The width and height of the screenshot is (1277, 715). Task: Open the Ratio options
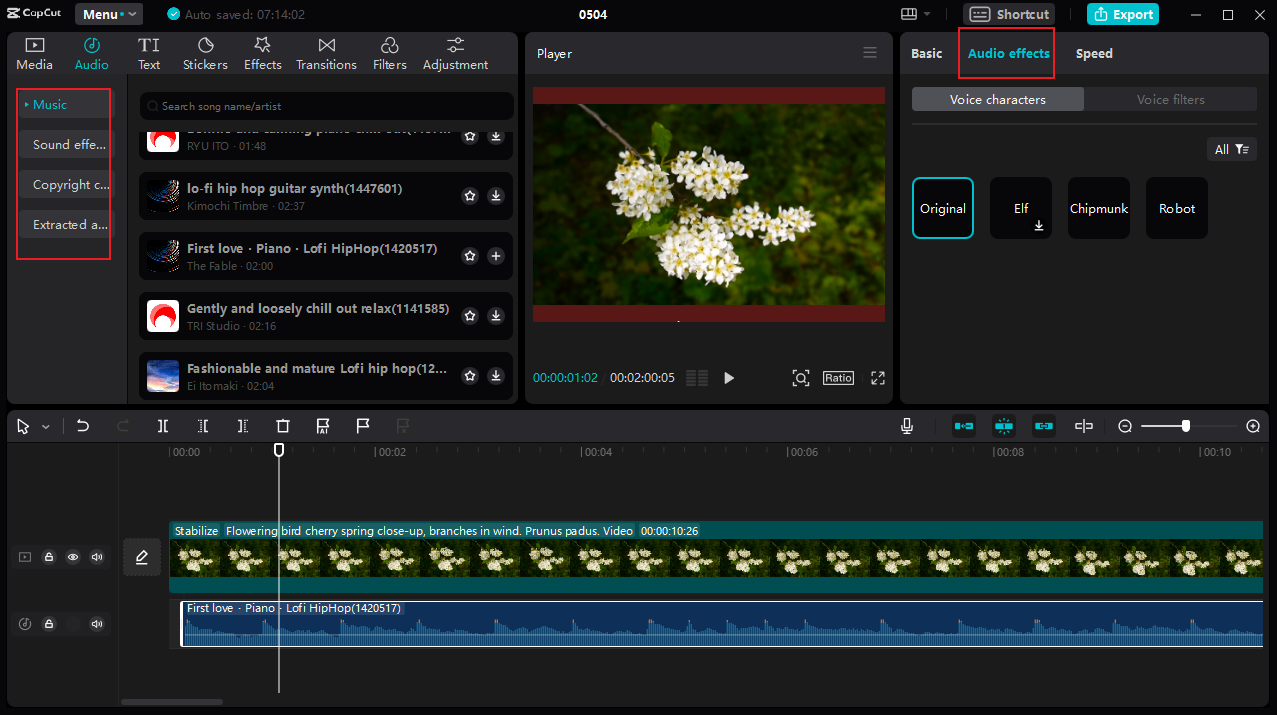[x=838, y=378]
